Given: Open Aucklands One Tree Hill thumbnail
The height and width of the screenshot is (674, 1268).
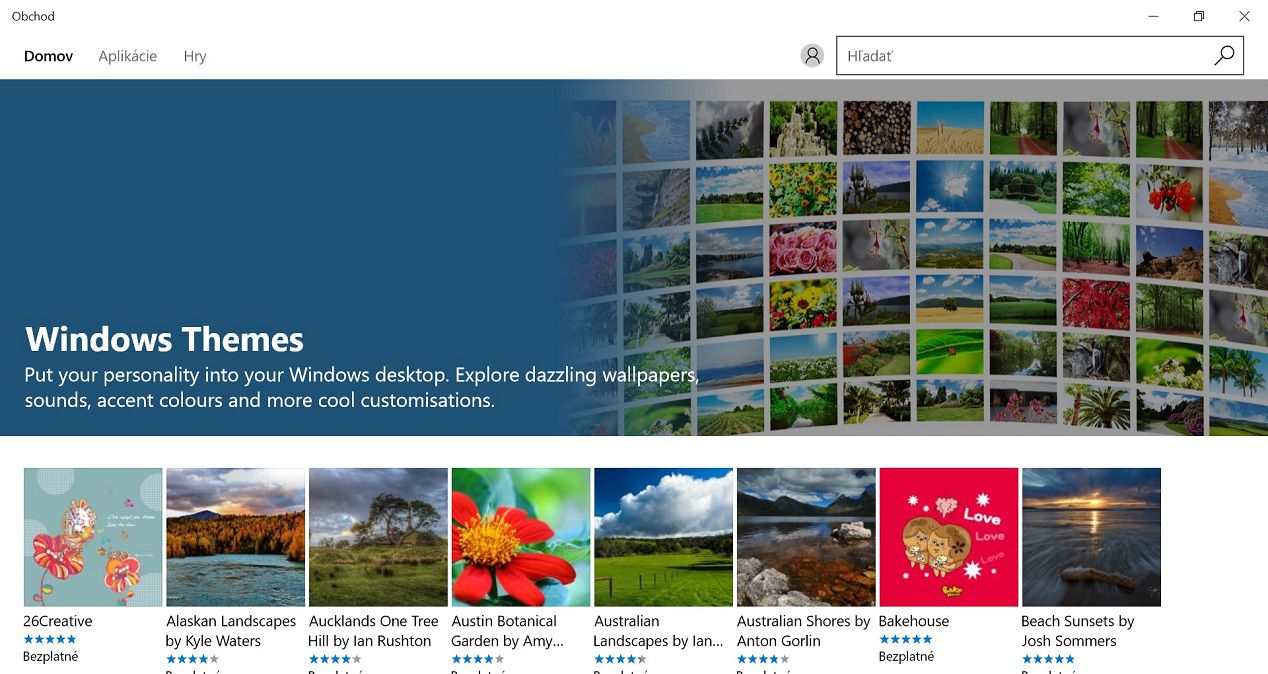Looking at the screenshot, I should click(378, 537).
